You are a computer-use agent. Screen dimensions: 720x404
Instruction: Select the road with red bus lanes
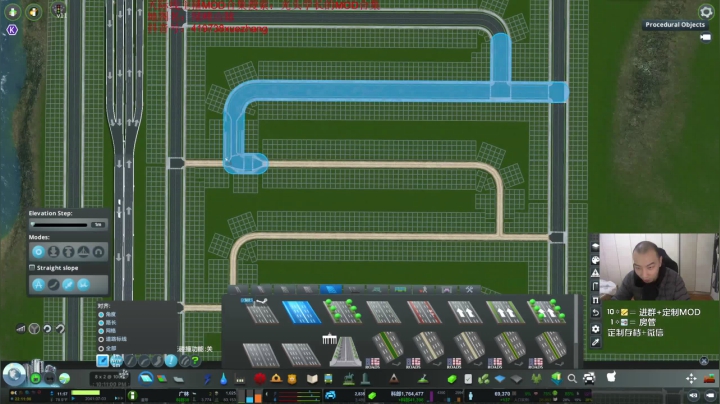(424, 312)
